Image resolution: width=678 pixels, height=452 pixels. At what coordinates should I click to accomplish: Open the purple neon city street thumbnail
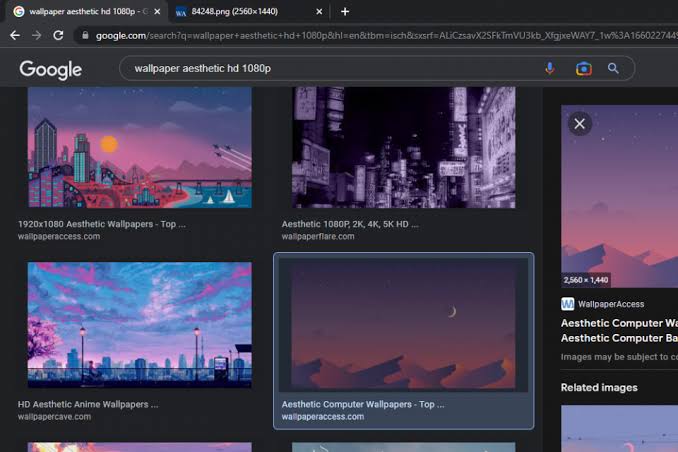click(403, 147)
